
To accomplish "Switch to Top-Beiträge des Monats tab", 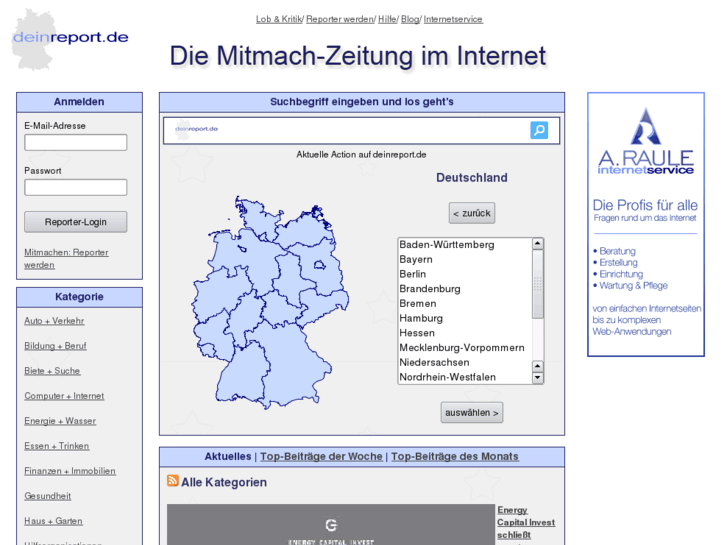I will point(455,456).
